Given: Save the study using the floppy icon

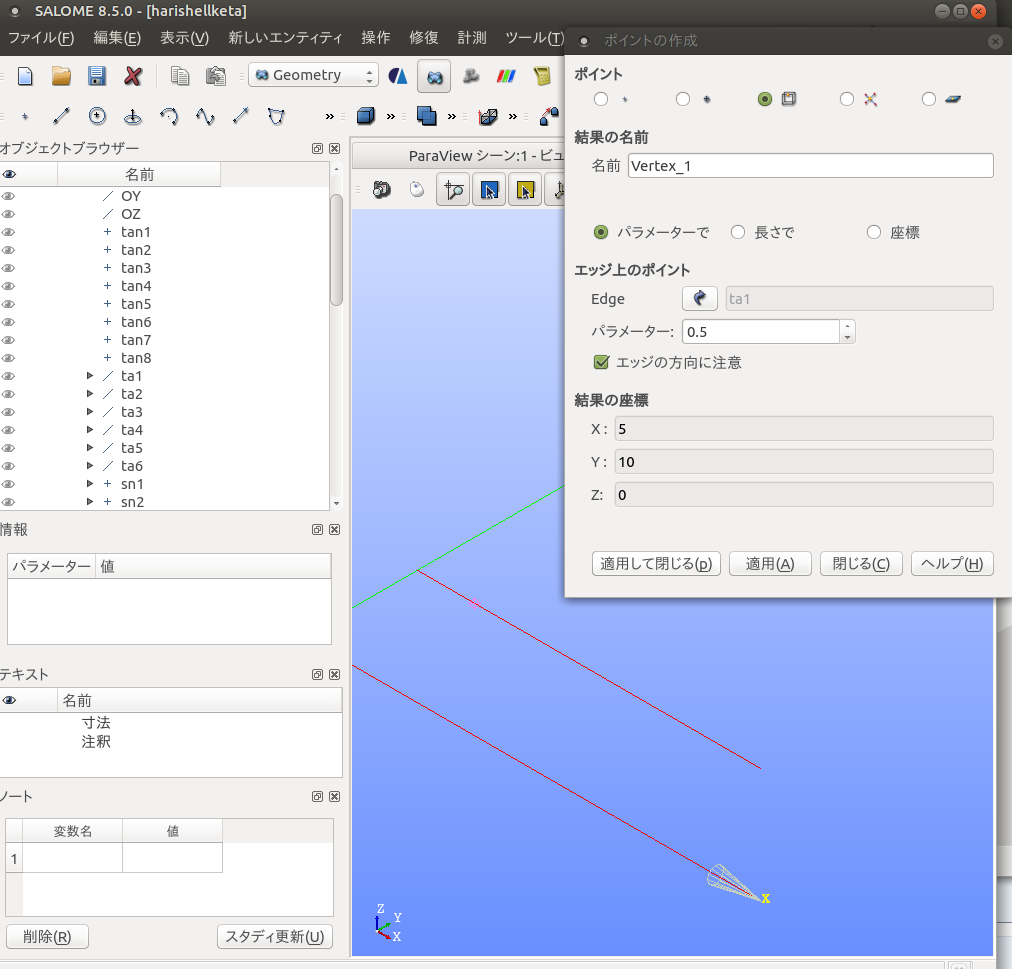Looking at the screenshot, I should [97, 76].
